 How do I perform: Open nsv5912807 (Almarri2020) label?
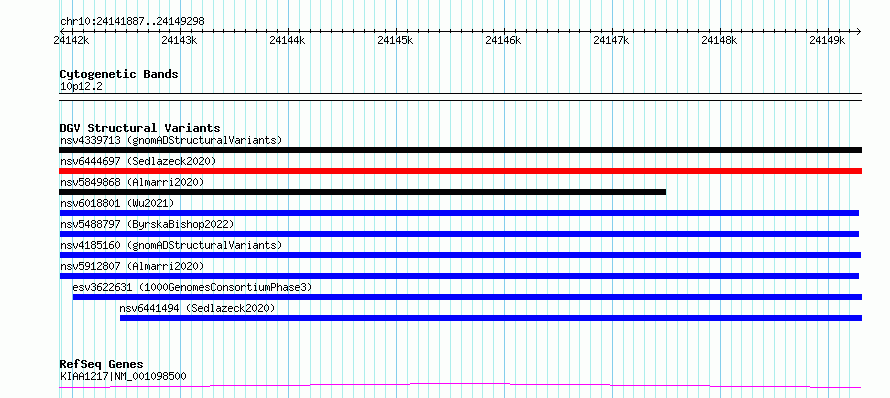pos(132,266)
